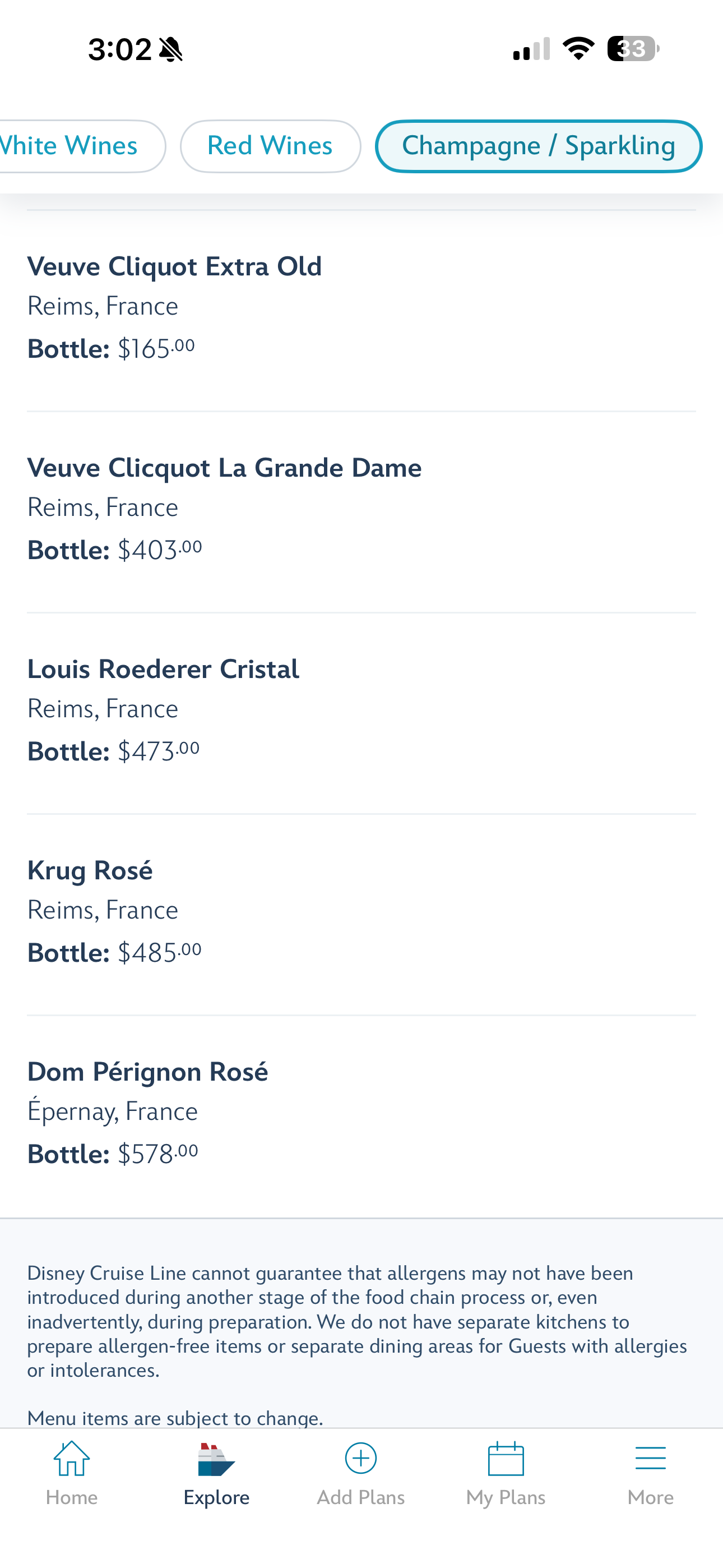Tap the cellular signal bars icon
The height and width of the screenshot is (1568, 723).
(531, 49)
